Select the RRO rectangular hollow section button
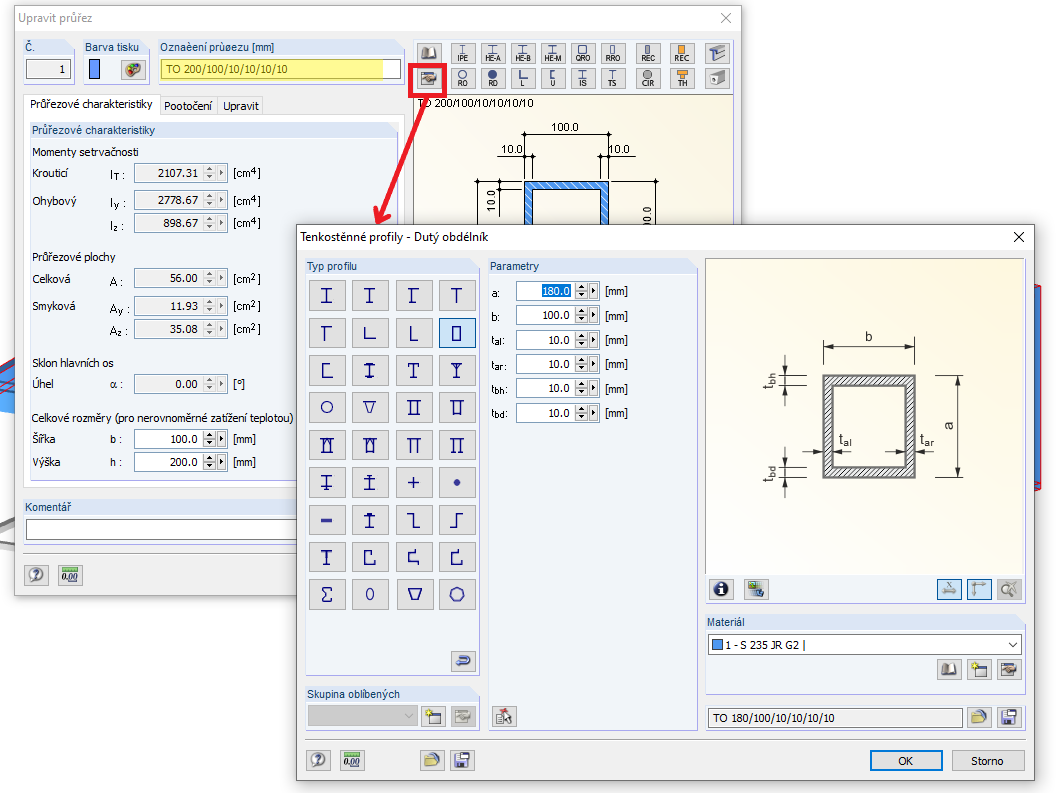The width and height of the screenshot is (1057, 793). tap(613, 53)
